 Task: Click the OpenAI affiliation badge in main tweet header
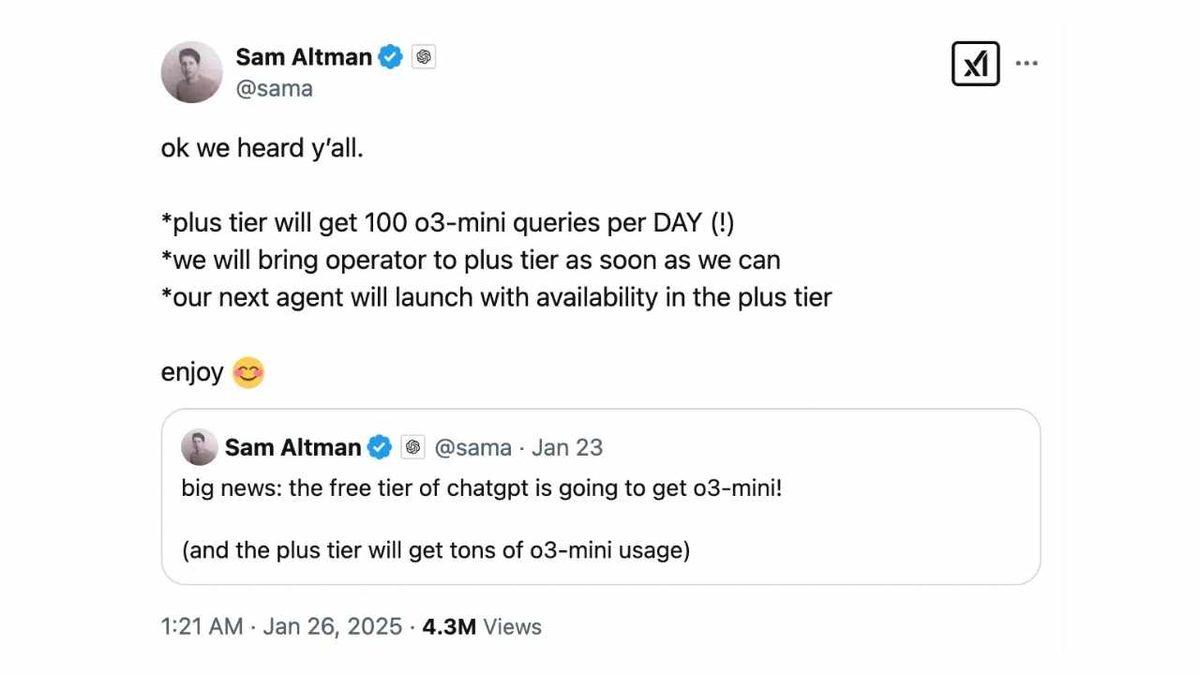click(423, 57)
